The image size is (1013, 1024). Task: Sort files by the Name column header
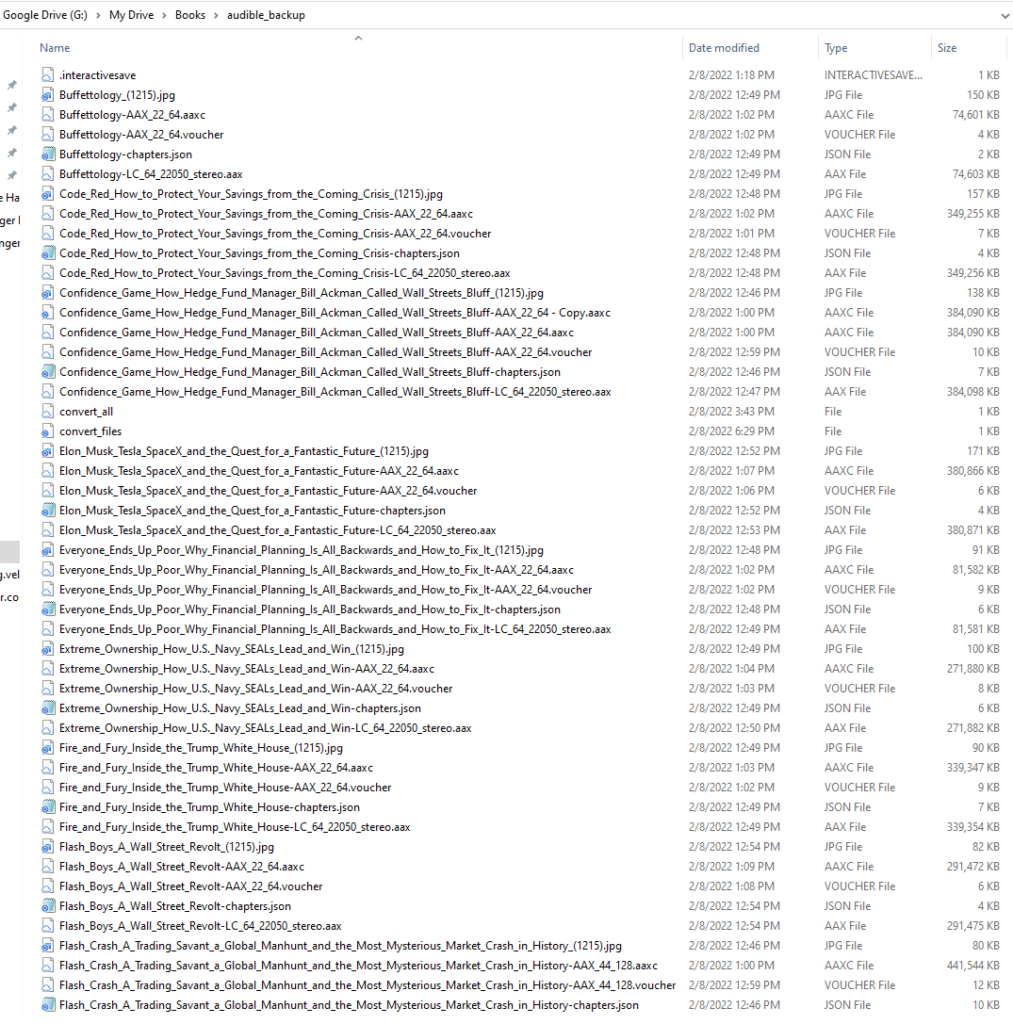(55, 48)
